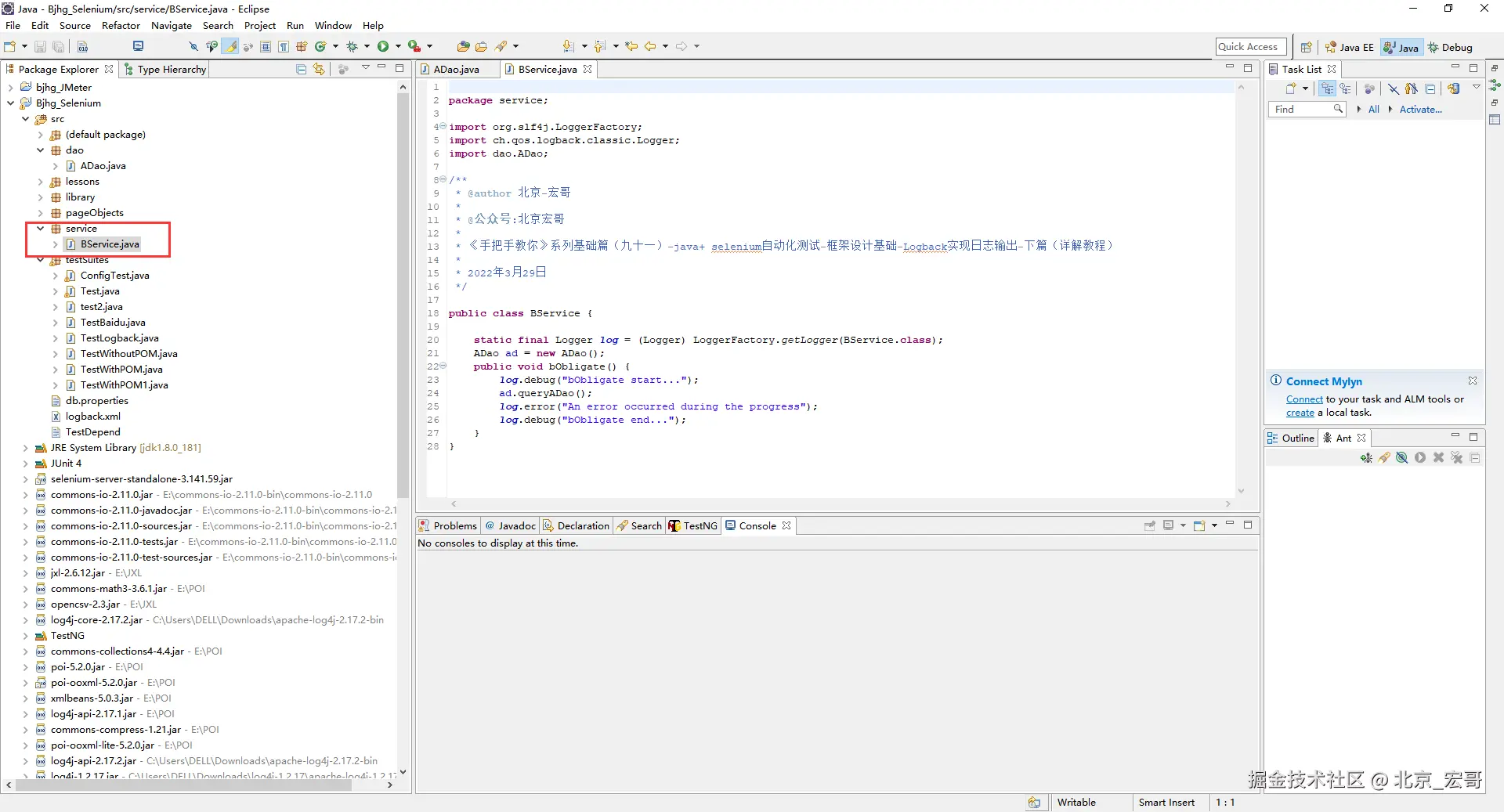Switch to the ADao.java editor tab

tap(456, 70)
